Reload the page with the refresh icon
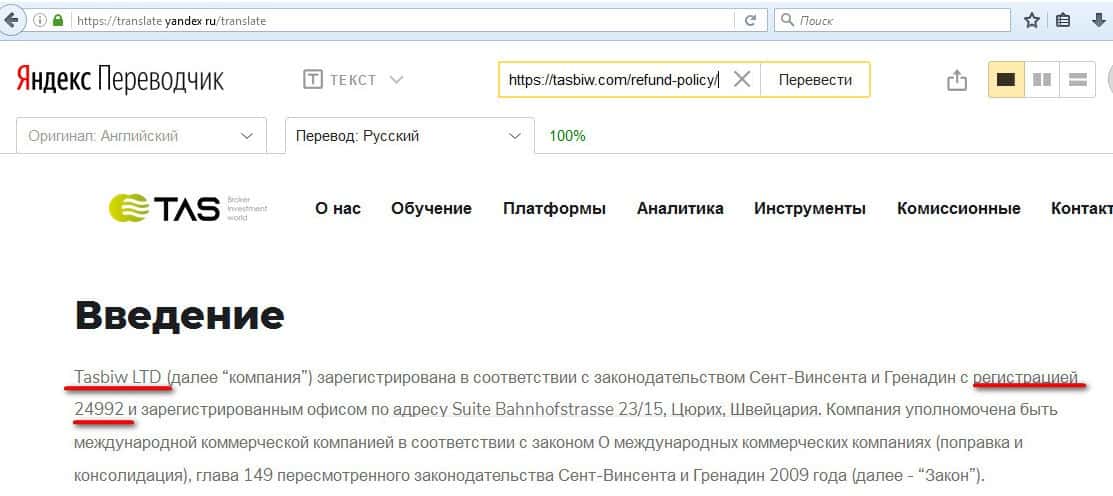The image size is (1113, 496). click(x=749, y=20)
